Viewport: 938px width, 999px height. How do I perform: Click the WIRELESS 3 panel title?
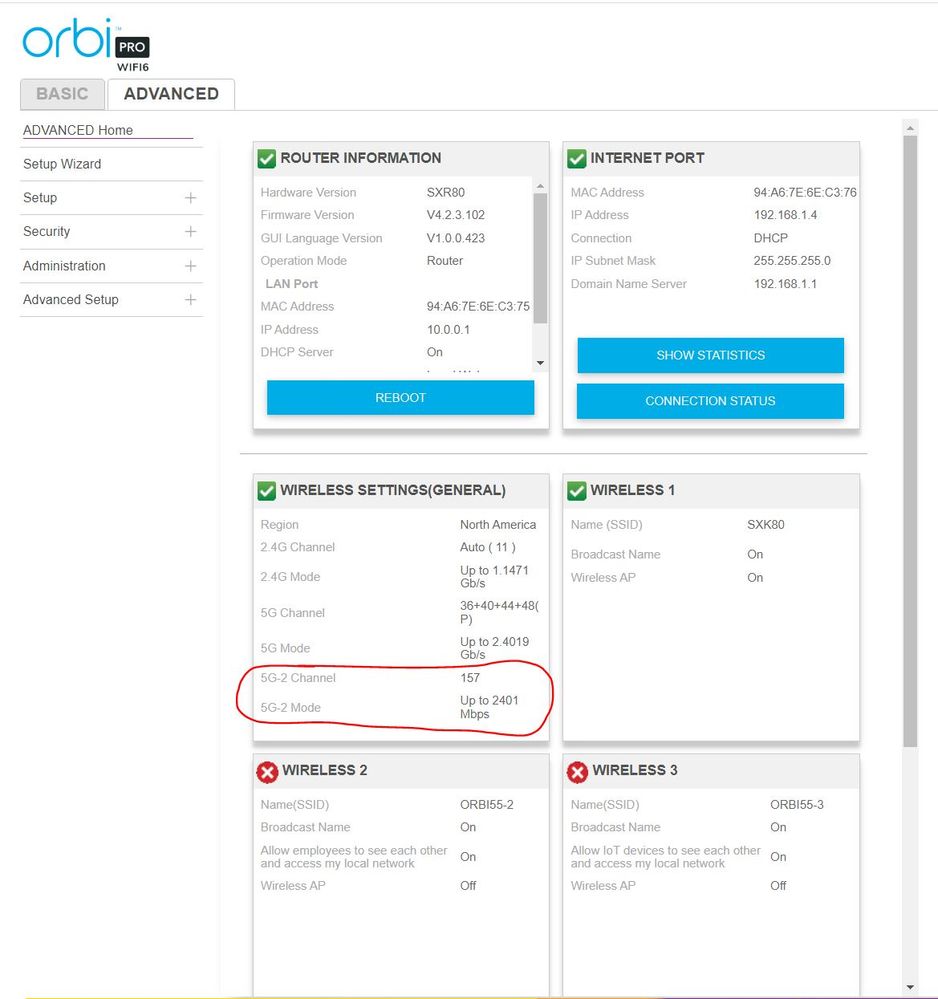click(x=635, y=770)
